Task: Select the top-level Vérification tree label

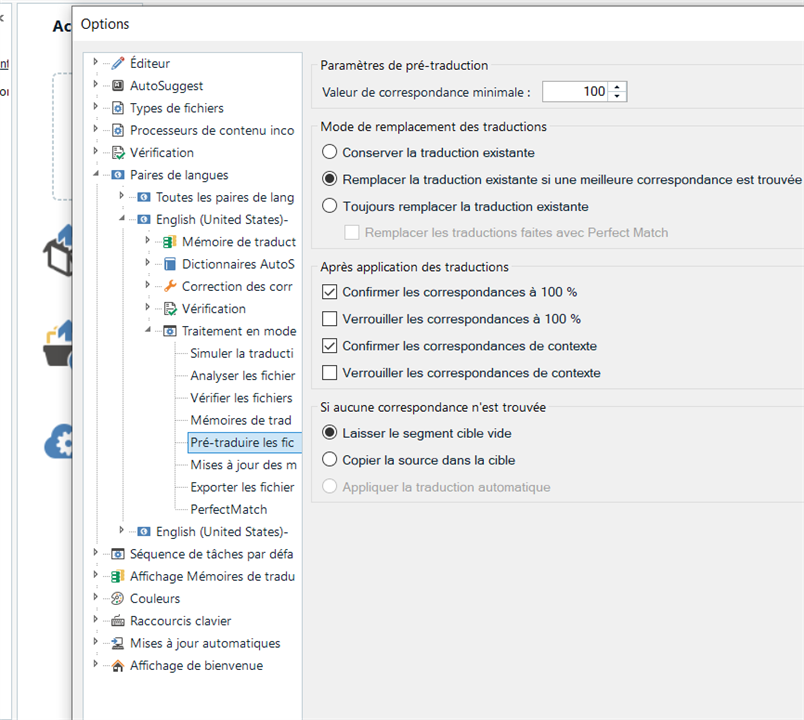Action: click(x=162, y=153)
